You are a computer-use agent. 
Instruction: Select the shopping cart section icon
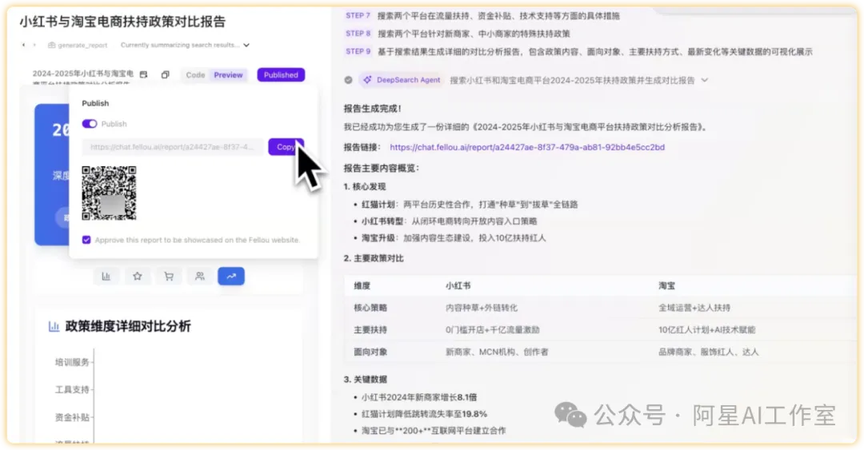(x=169, y=276)
